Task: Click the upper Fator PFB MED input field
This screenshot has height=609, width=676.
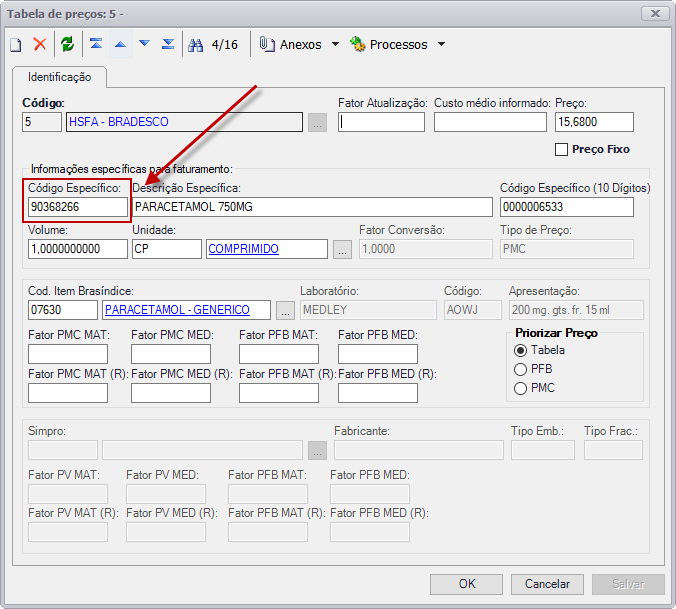Action: (x=378, y=354)
